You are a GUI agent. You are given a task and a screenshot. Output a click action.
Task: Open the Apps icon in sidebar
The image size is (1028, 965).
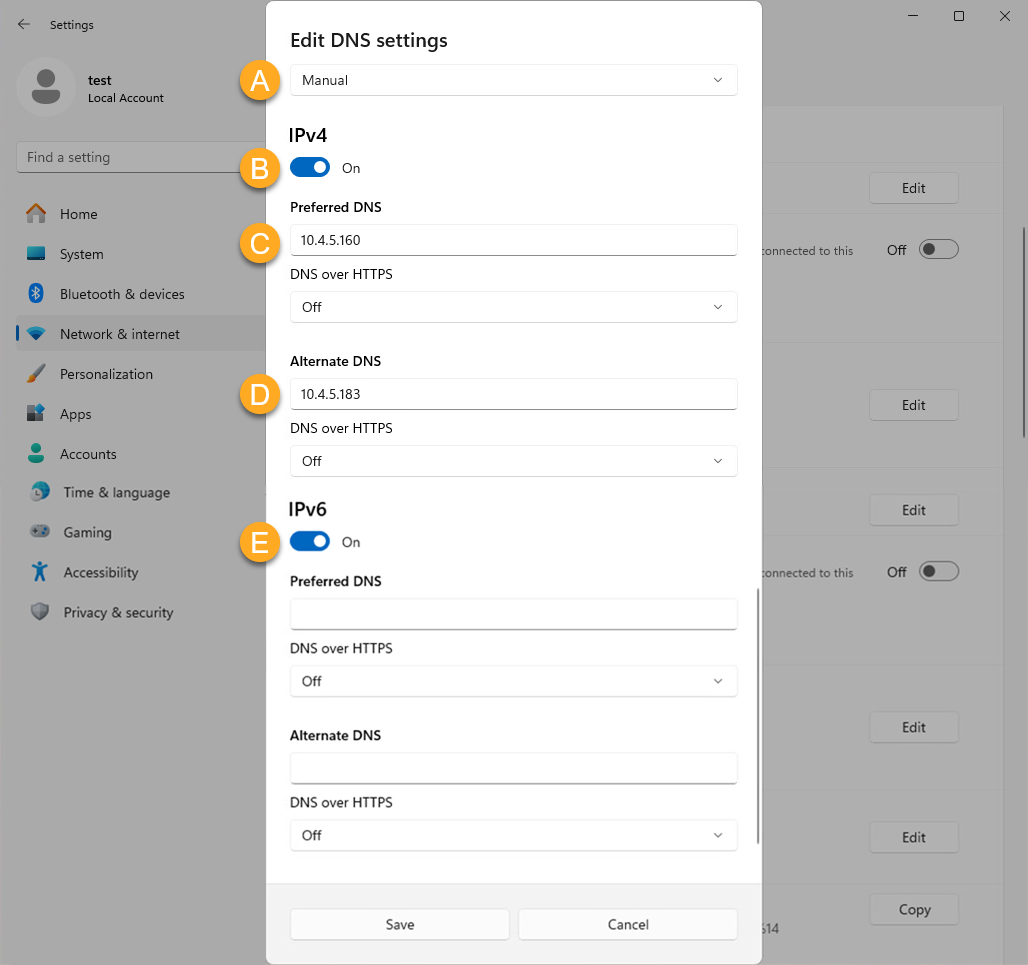tap(37, 414)
